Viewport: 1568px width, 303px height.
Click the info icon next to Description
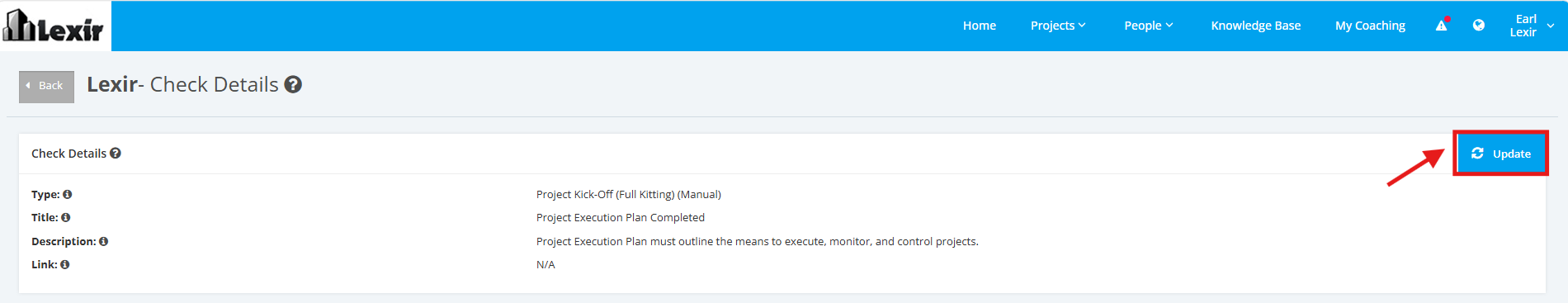pos(104,241)
